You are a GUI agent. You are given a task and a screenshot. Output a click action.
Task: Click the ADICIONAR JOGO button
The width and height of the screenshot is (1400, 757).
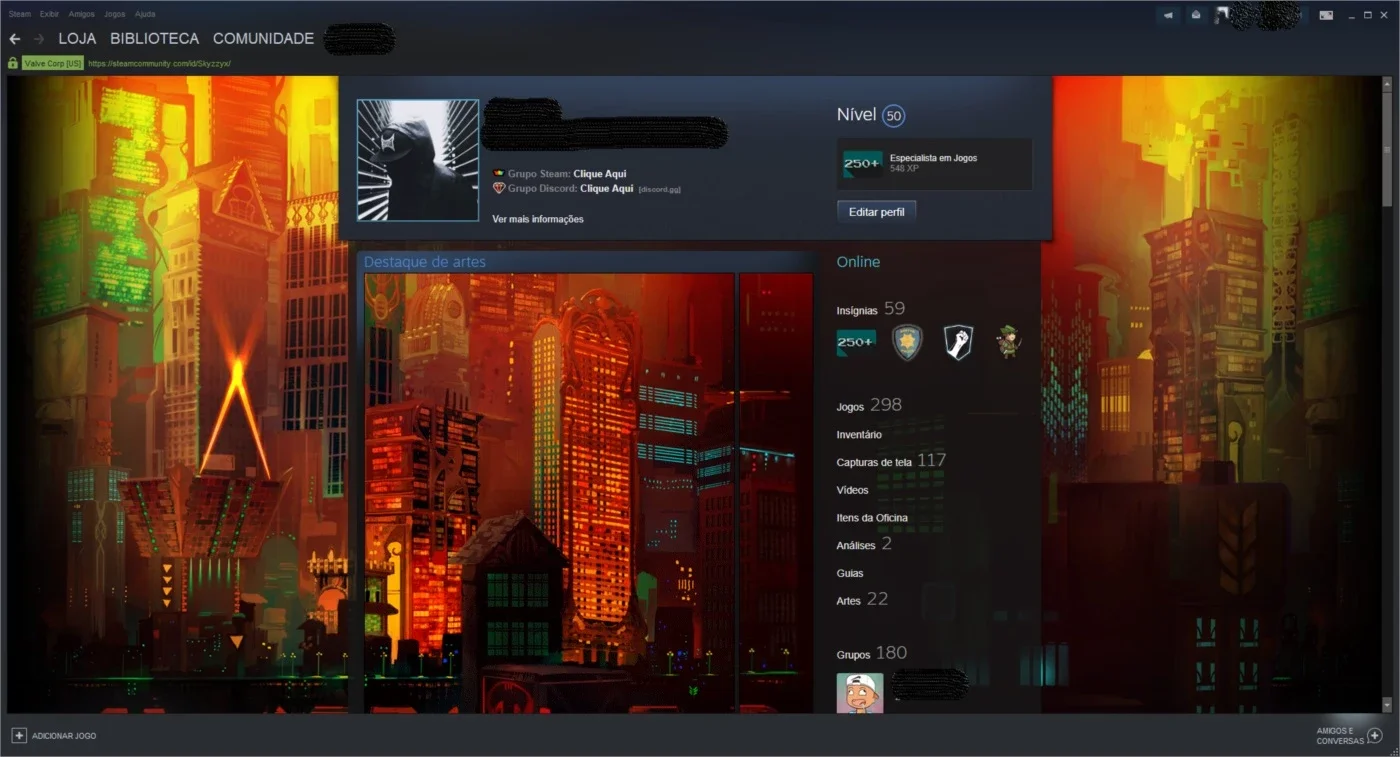pos(54,735)
